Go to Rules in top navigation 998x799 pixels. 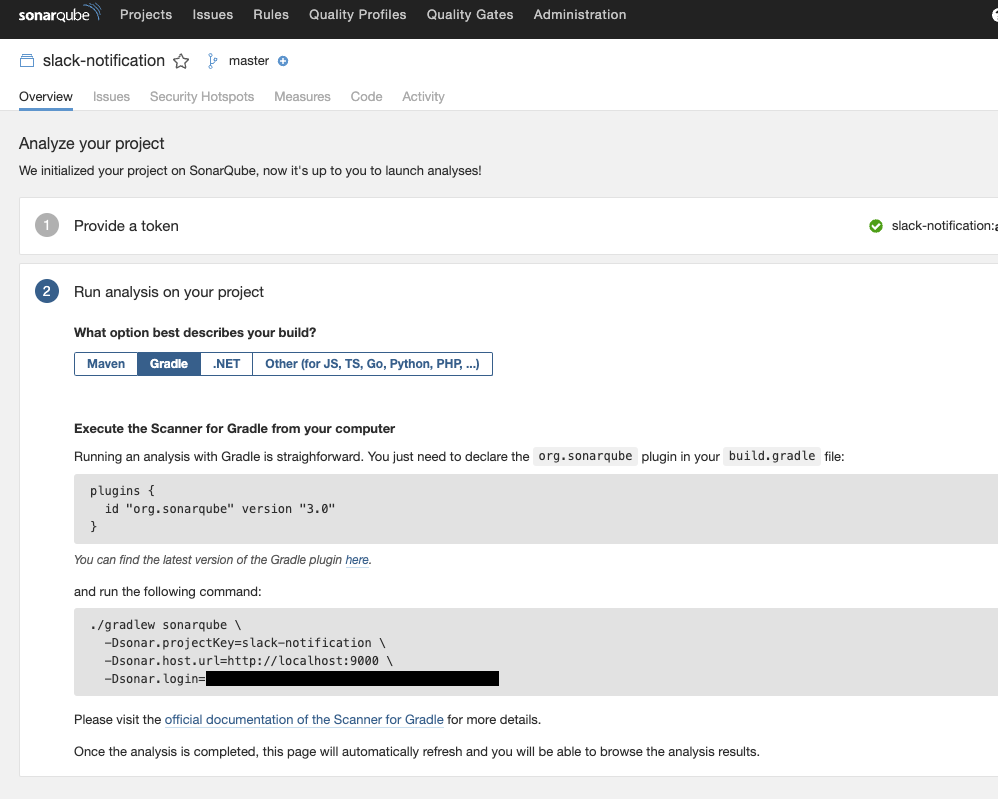[x=271, y=15]
